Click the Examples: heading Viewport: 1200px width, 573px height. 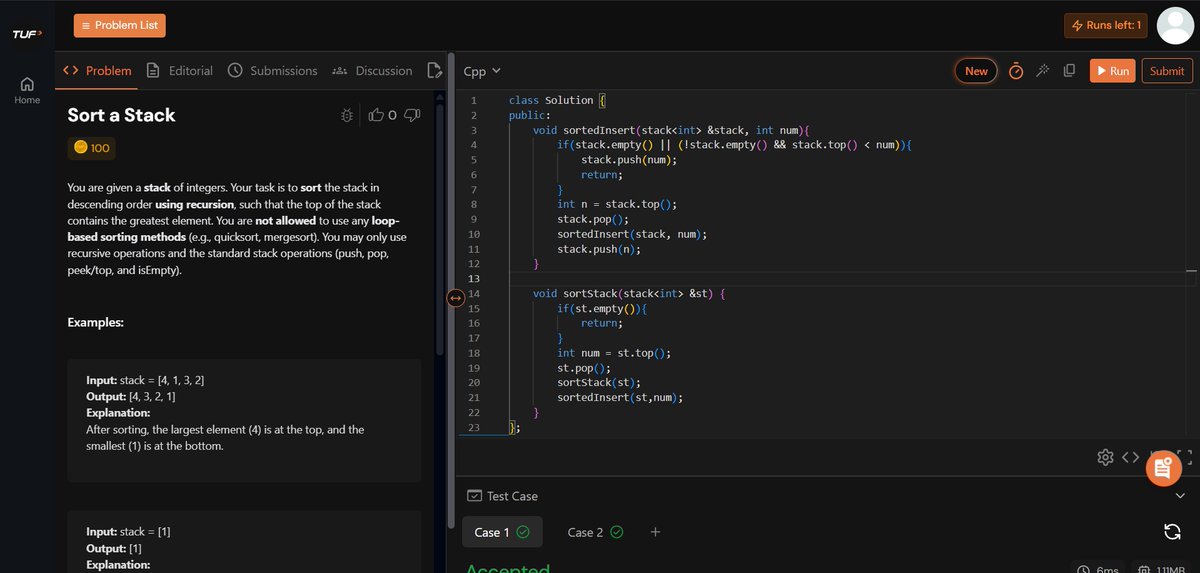point(96,323)
